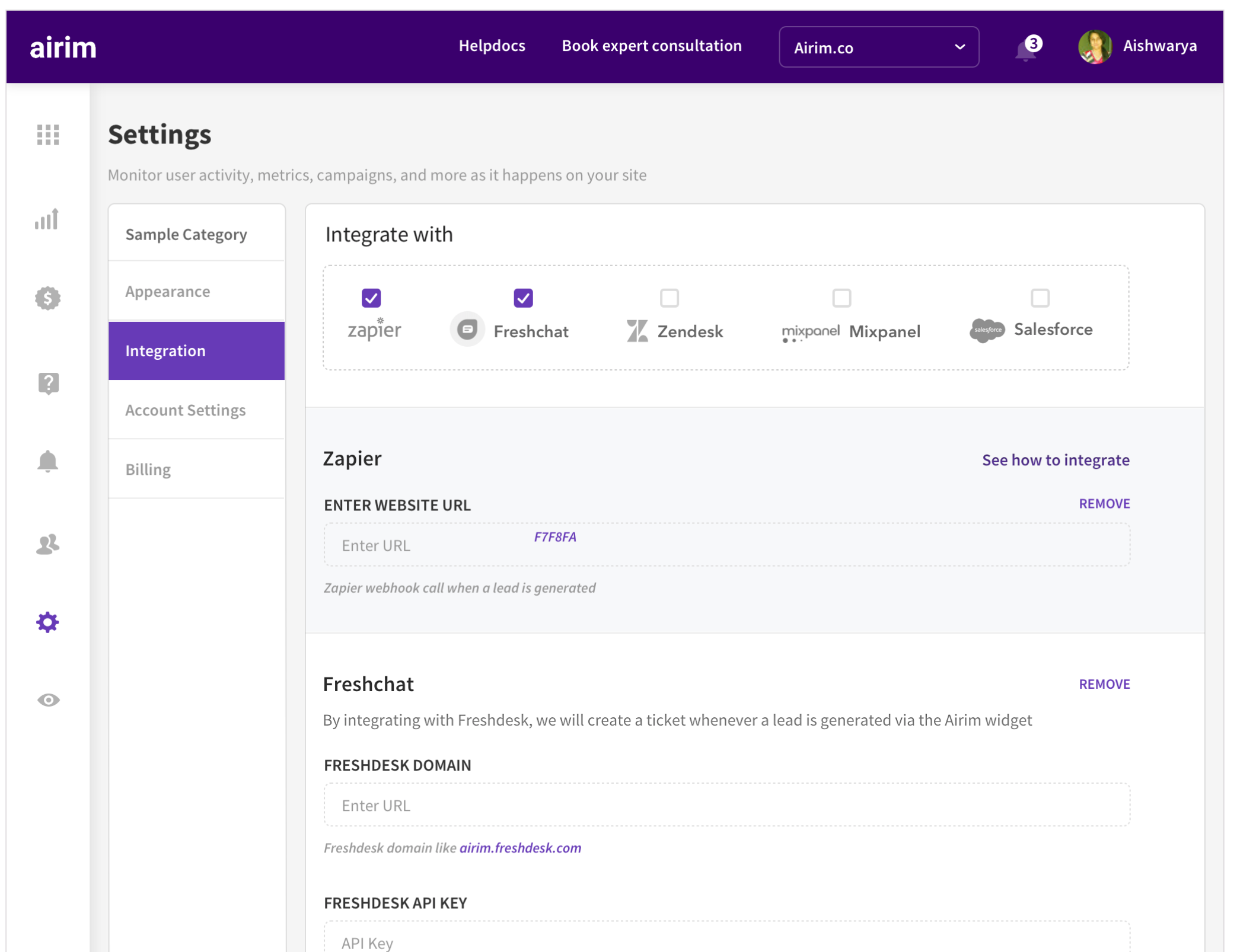Open the apps grid icon in sidebar
The width and height of the screenshot is (1237, 952).
point(48,135)
